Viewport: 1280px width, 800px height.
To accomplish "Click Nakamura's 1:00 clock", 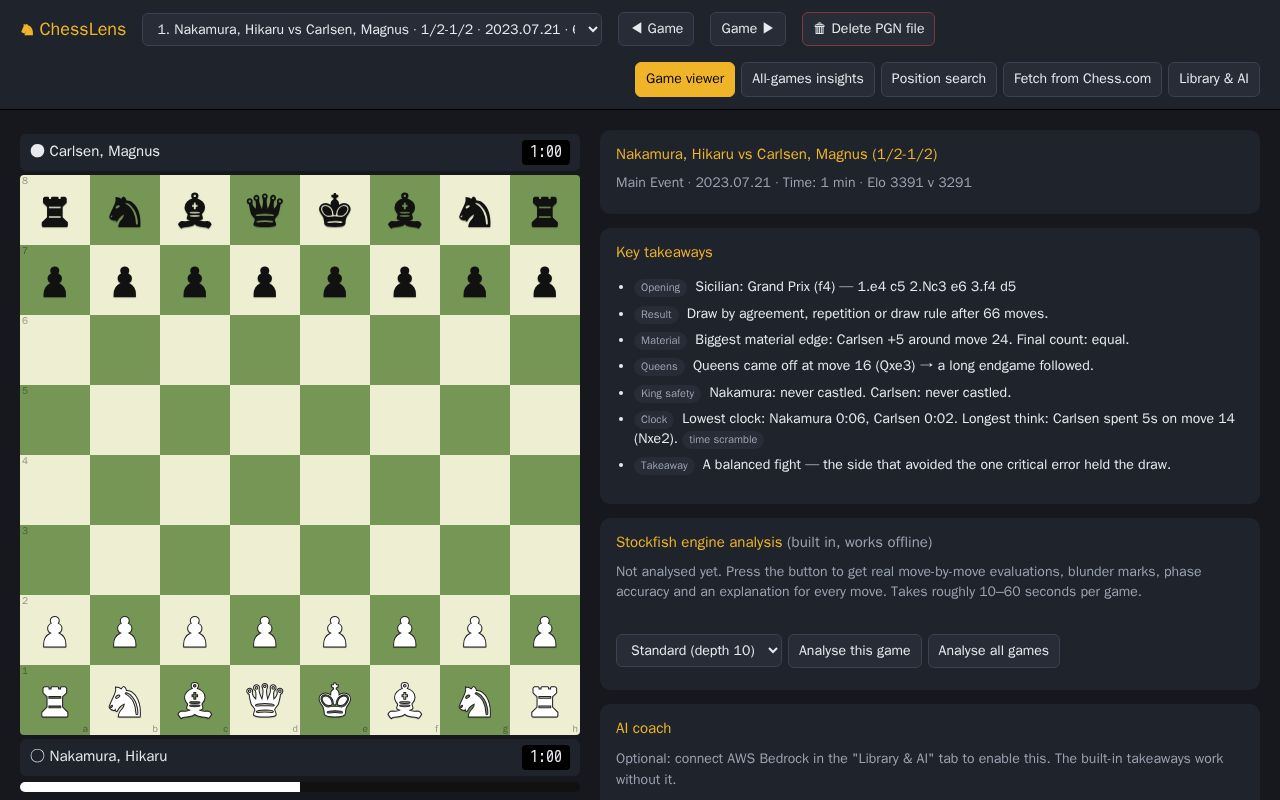I will 546,757.
